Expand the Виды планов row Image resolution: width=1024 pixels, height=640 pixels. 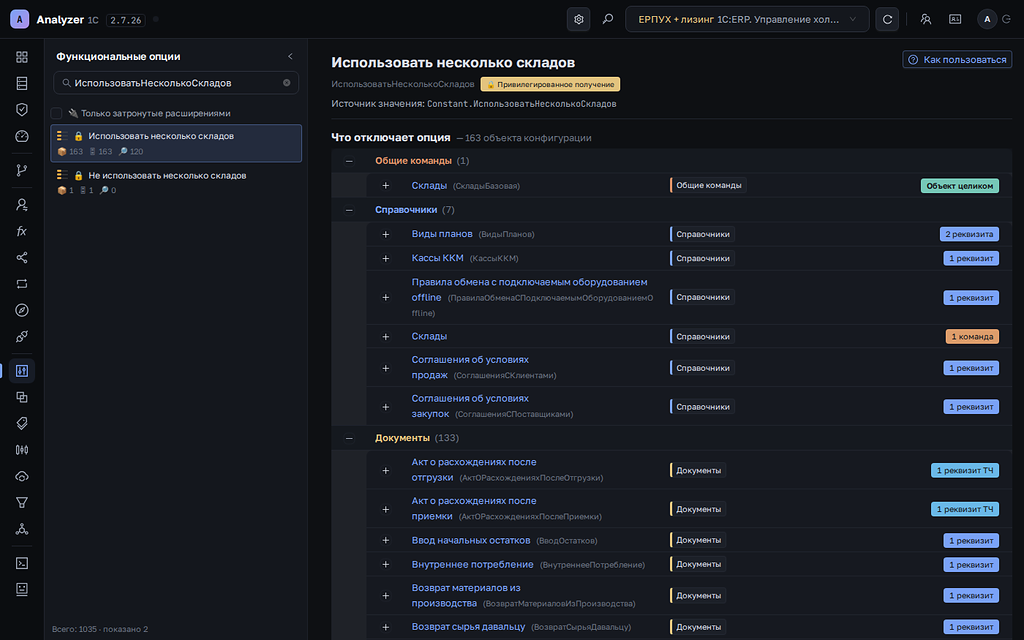click(x=385, y=234)
